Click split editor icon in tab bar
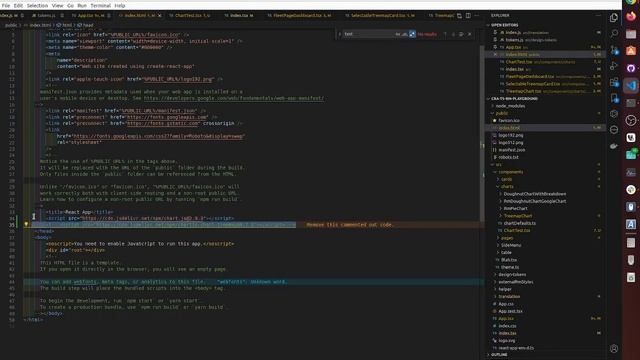Image resolution: width=640 pixels, height=360 pixels. click(468, 16)
